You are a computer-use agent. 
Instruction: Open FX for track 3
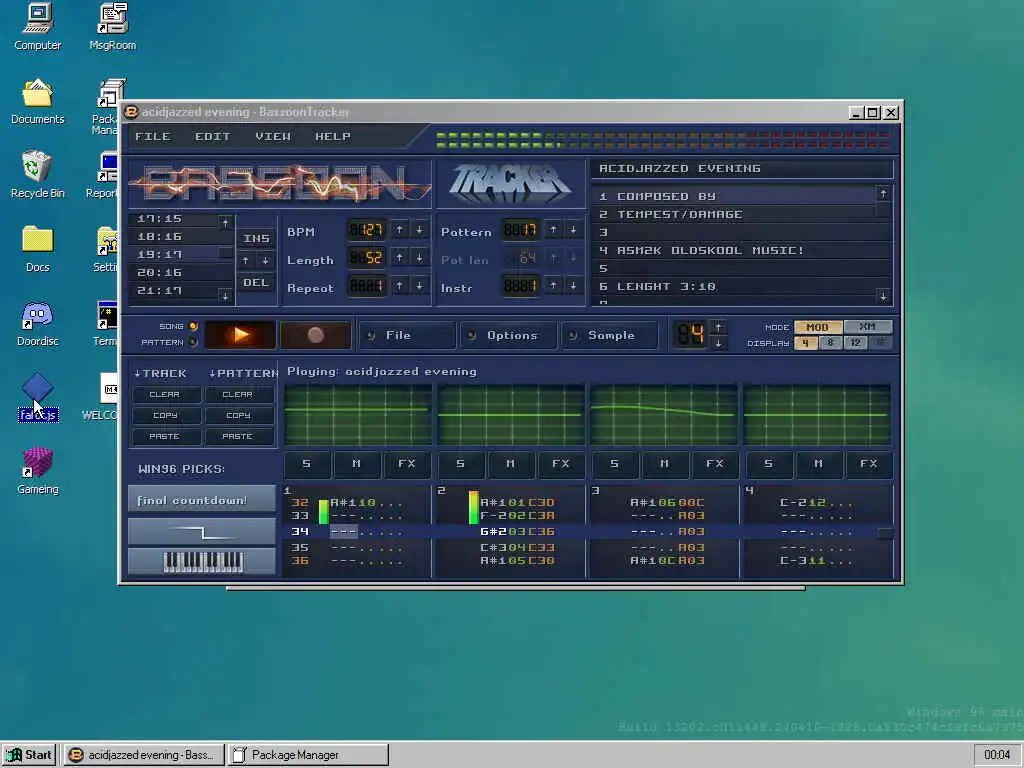click(715, 464)
